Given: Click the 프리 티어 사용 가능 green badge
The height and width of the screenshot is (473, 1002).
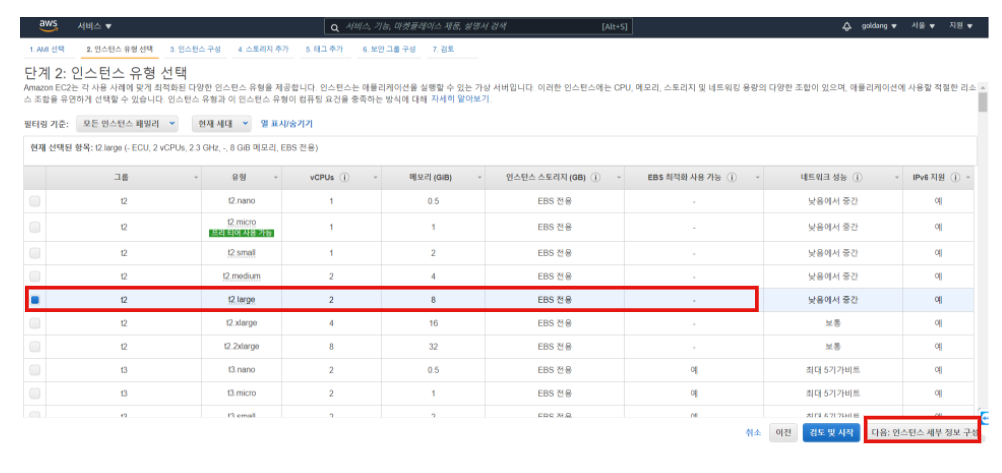Looking at the screenshot, I should click(x=242, y=233).
